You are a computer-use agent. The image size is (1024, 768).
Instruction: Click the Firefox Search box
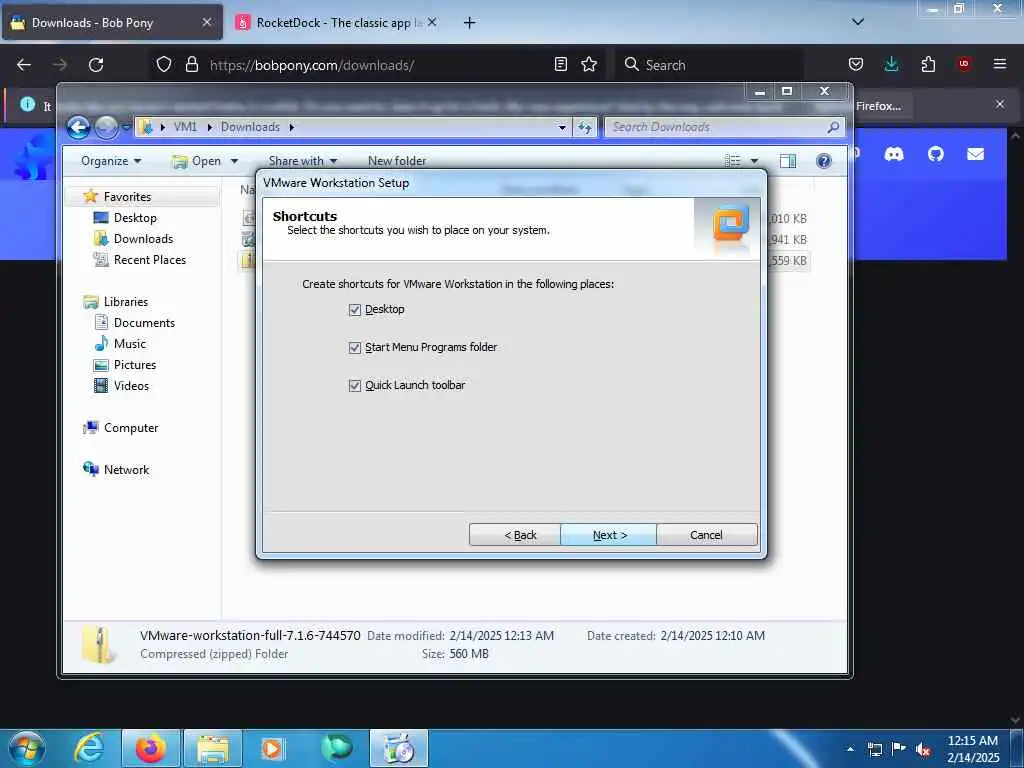710,65
